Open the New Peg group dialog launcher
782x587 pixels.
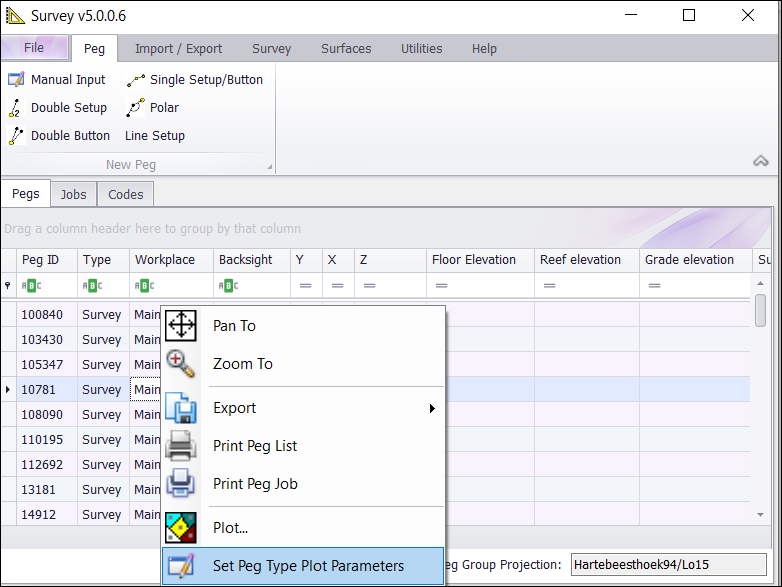point(269,166)
